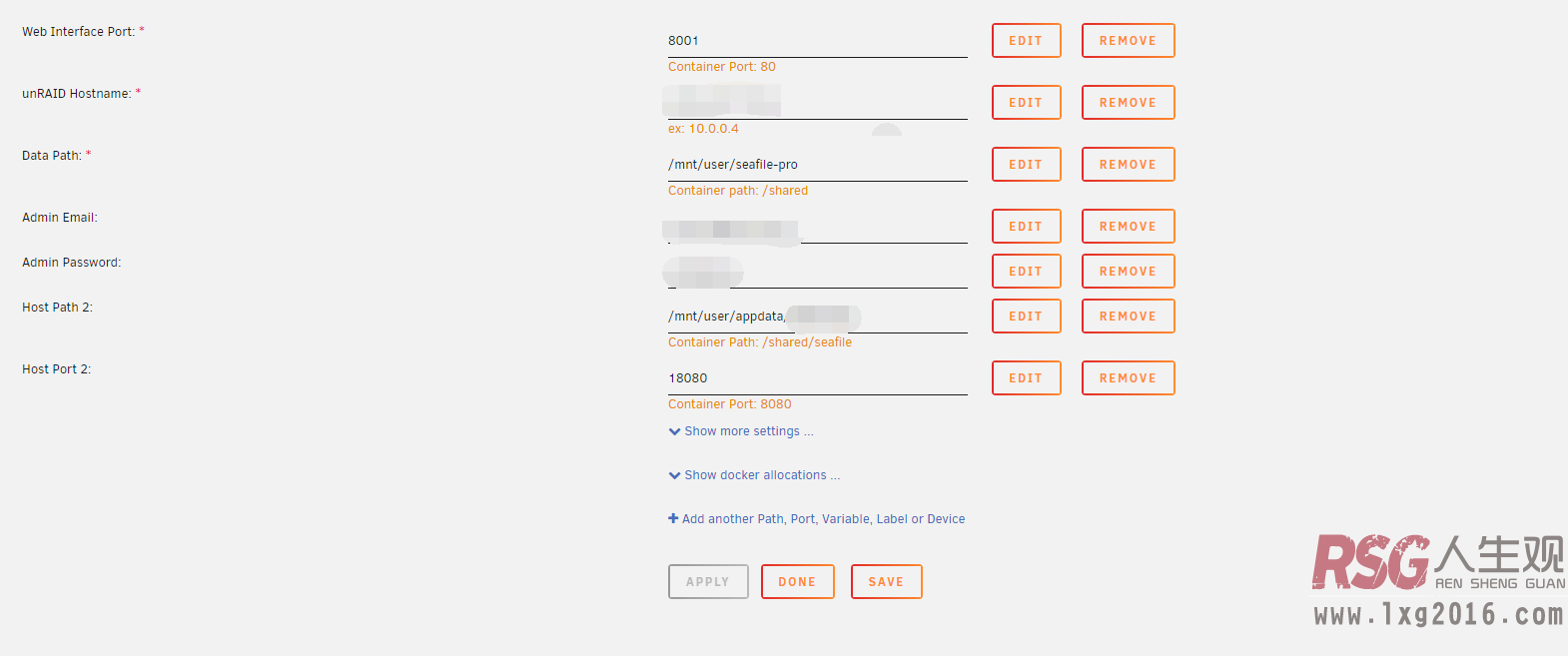Remove the Host Port 2 mapping
1568x656 pixels.
(1128, 378)
